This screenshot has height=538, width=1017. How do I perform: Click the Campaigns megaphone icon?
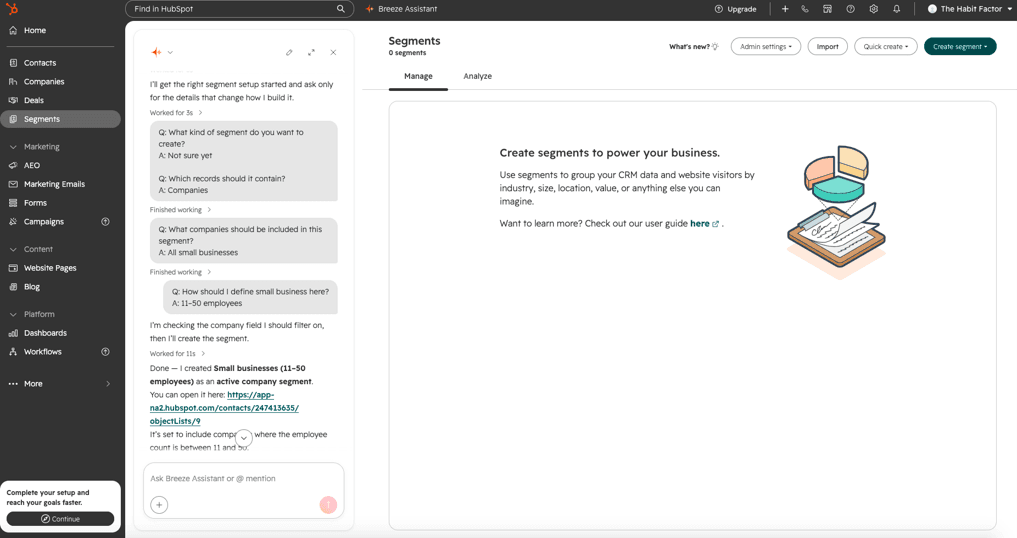point(13,222)
